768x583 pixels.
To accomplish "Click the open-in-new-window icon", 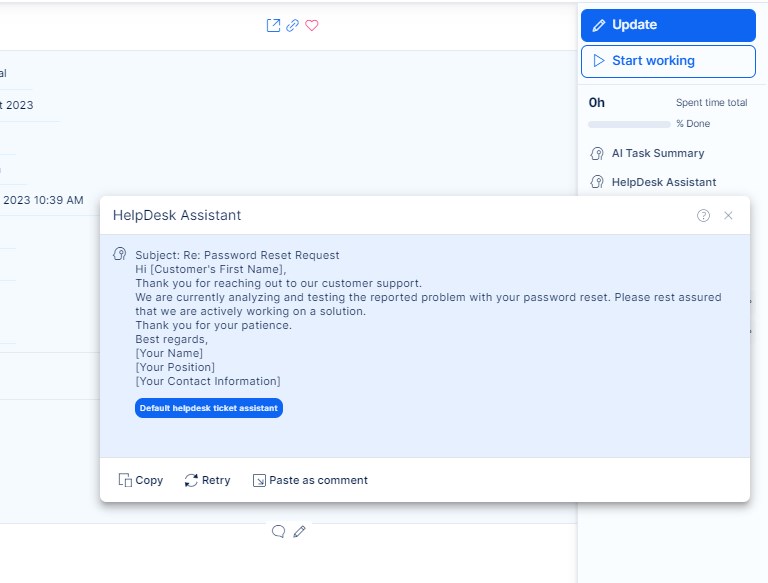I will coord(273,26).
